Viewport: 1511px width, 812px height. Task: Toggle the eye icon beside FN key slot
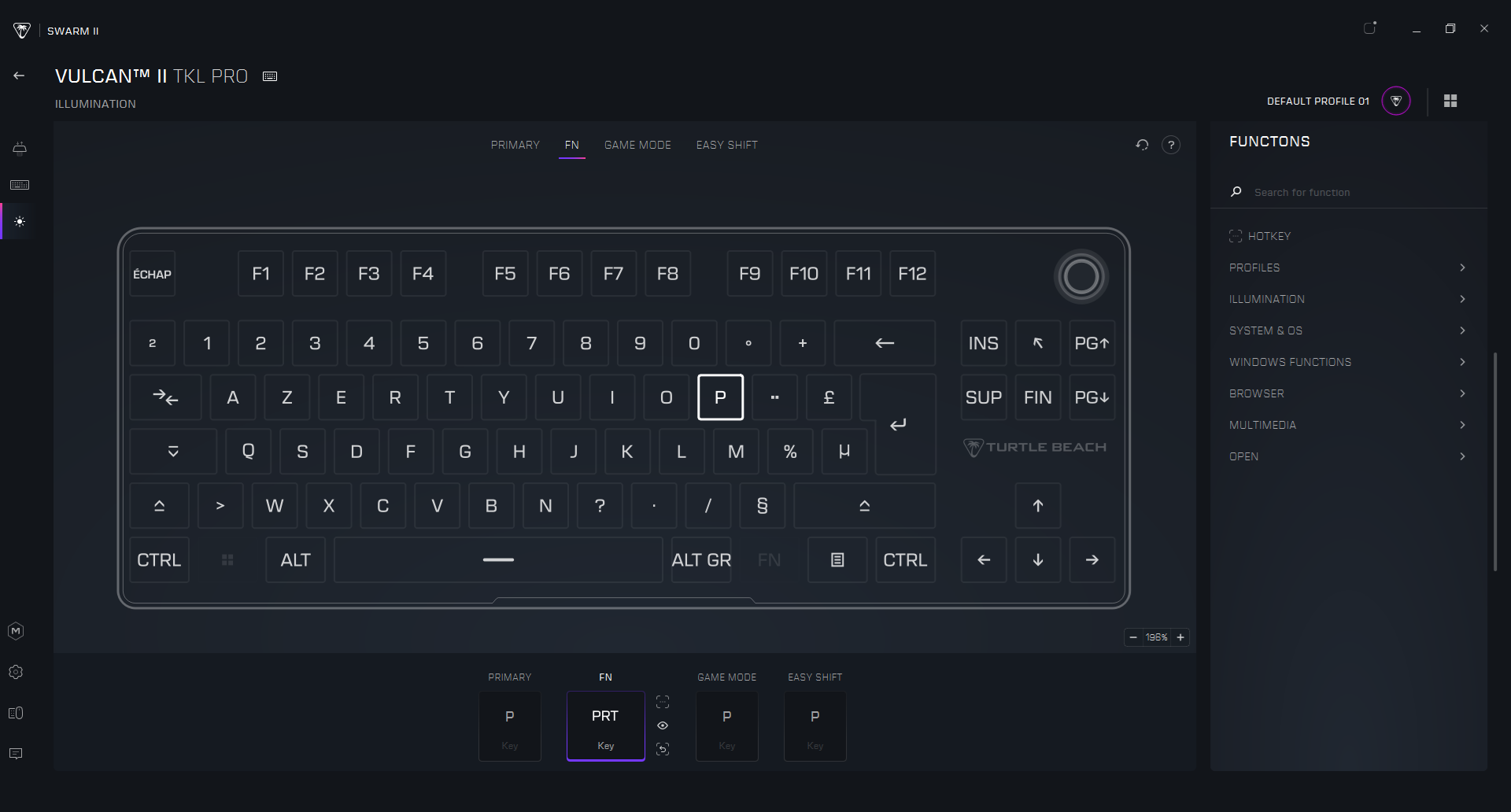(x=663, y=725)
